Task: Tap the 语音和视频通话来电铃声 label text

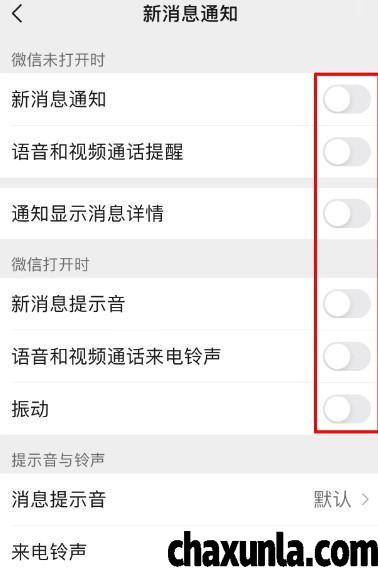Action: pyautogui.click(x=116, y=356)
